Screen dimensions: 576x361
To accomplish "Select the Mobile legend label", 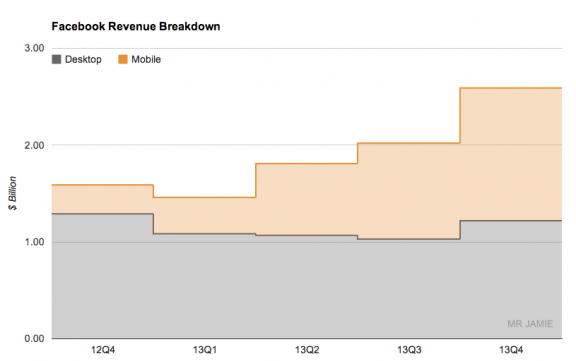I will pos(146,59).
